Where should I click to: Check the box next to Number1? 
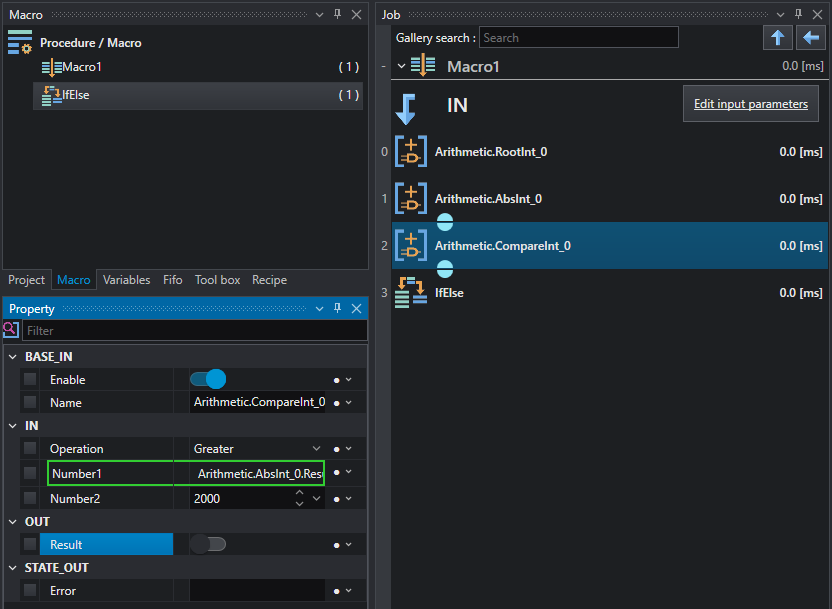pos(30,473)
